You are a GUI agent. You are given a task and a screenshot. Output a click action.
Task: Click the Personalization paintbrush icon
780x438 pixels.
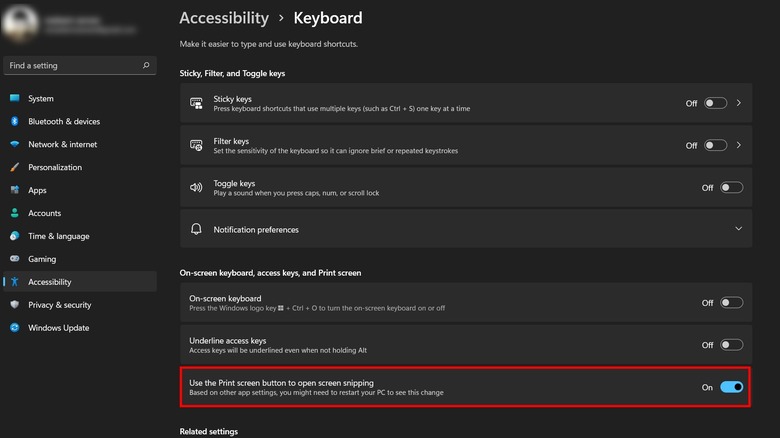pos(15,168)
